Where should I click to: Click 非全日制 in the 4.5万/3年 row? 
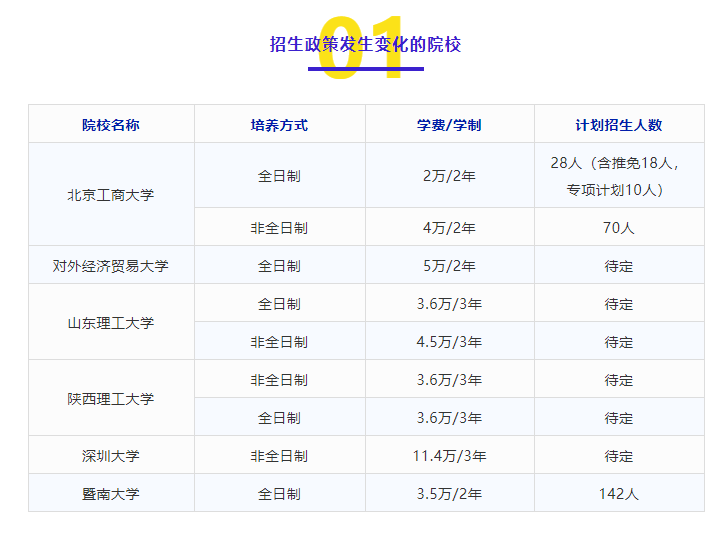(x=279, y=342)
